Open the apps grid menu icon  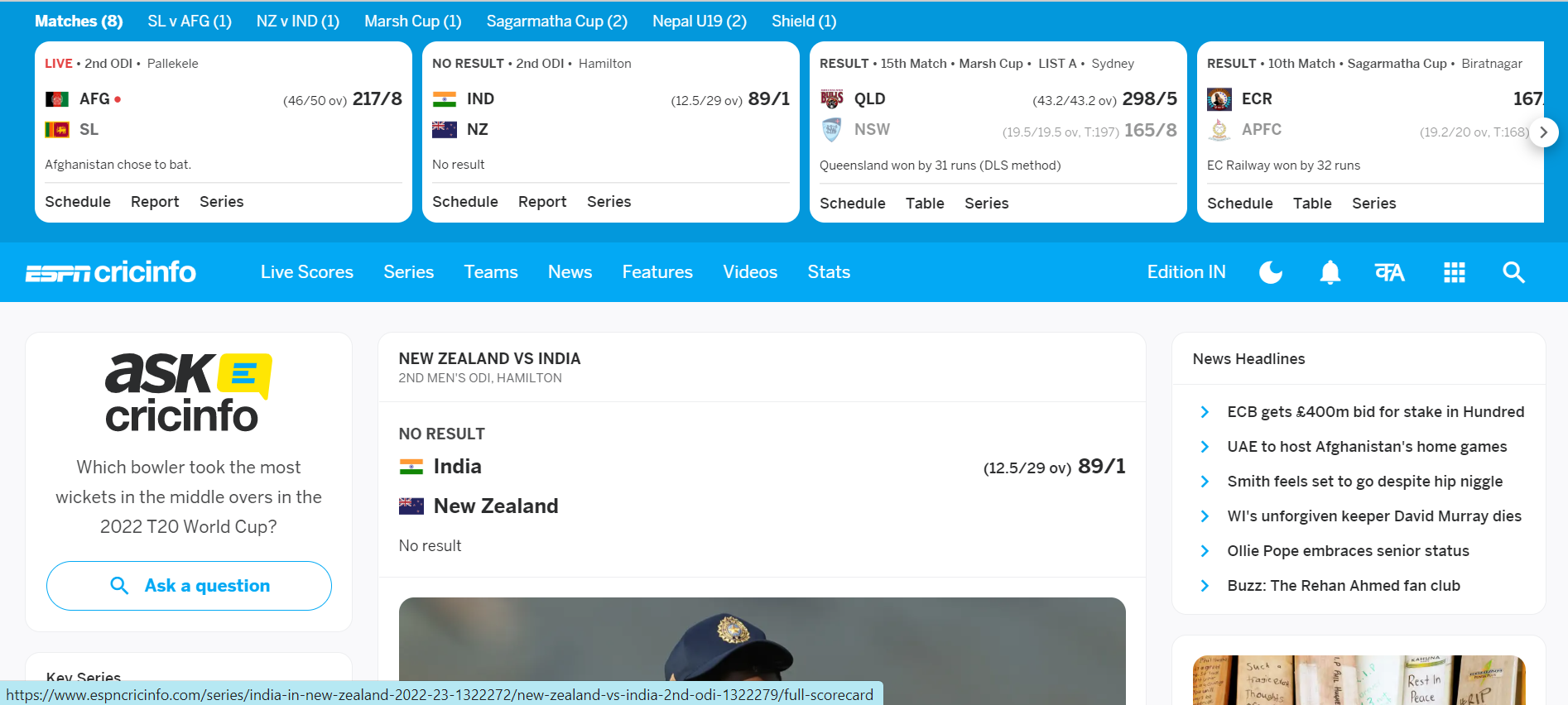[1455, 272]
